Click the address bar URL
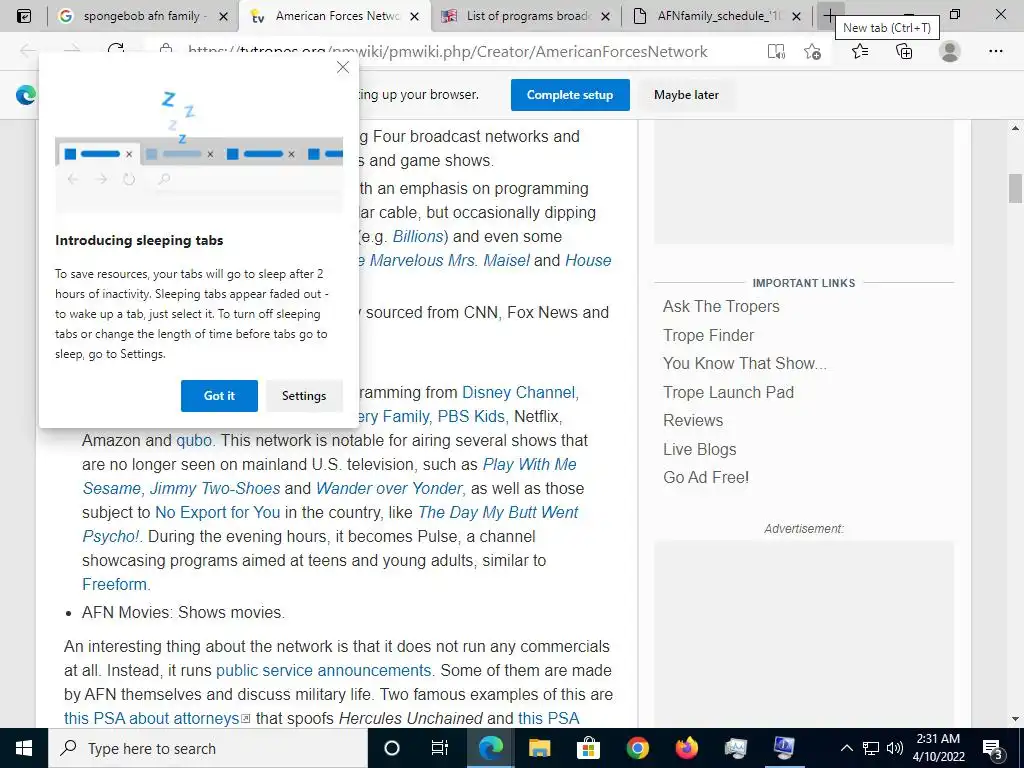The height and width of the screenshot is (768, 1024). (x=447, y=52)
